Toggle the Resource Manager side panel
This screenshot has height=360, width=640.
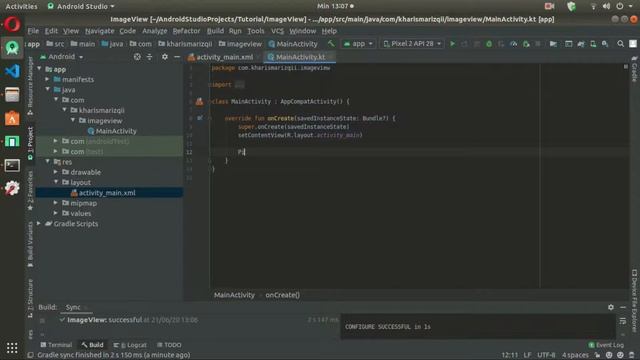30,86
